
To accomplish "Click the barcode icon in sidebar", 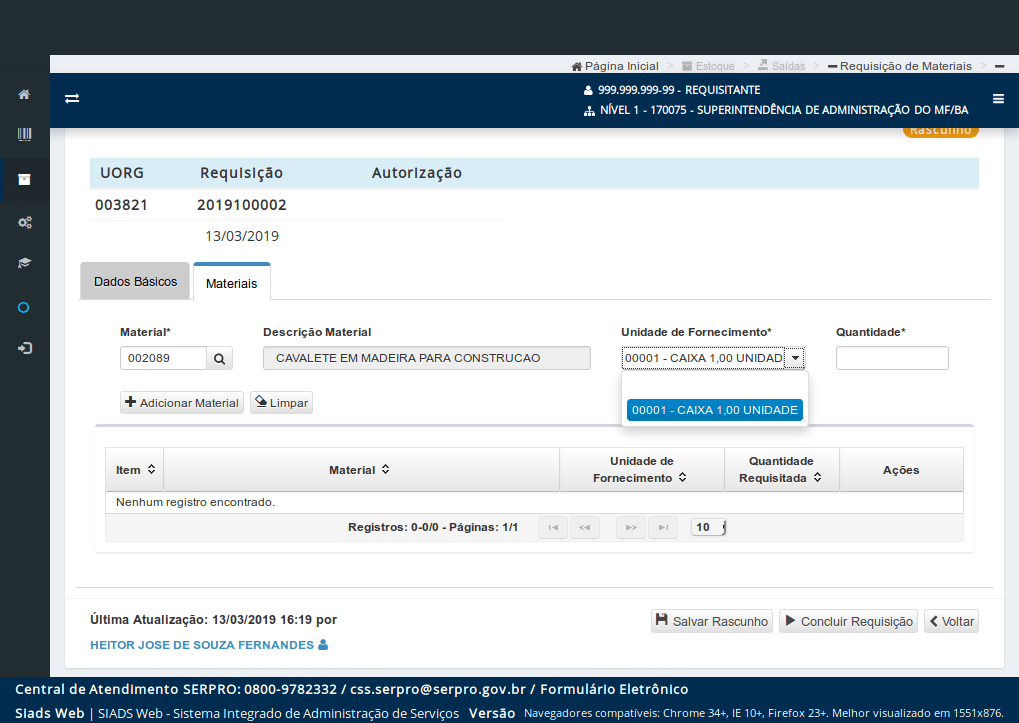I will click(24, 134).
